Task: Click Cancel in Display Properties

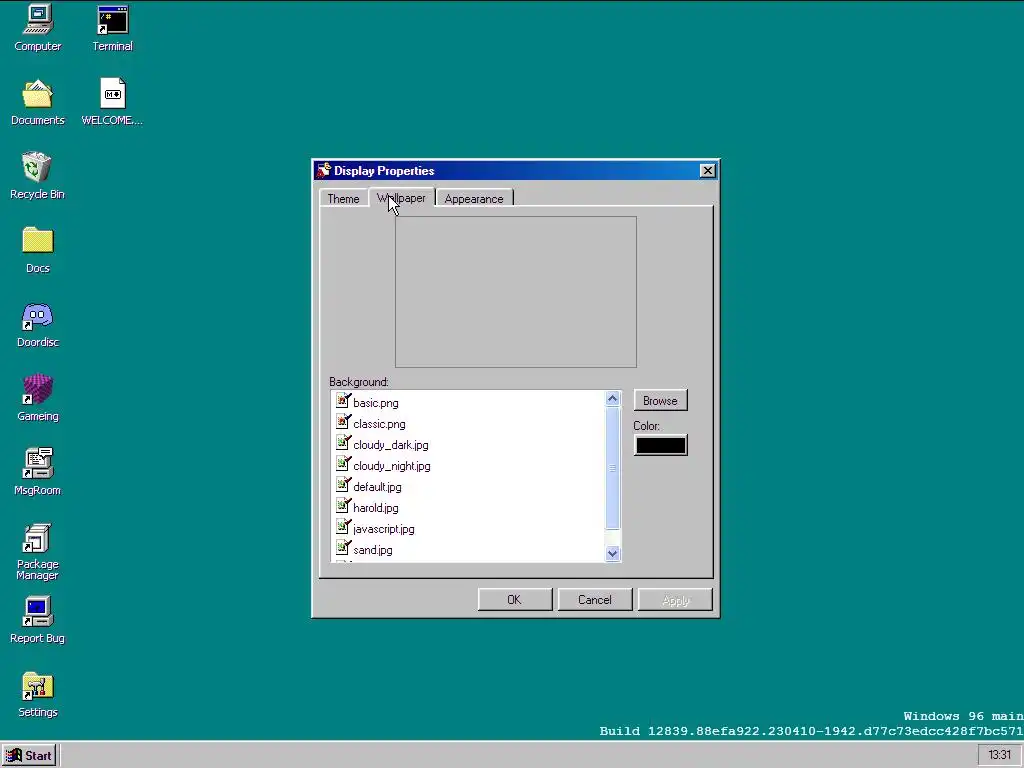Action: (x=595, y=600)
